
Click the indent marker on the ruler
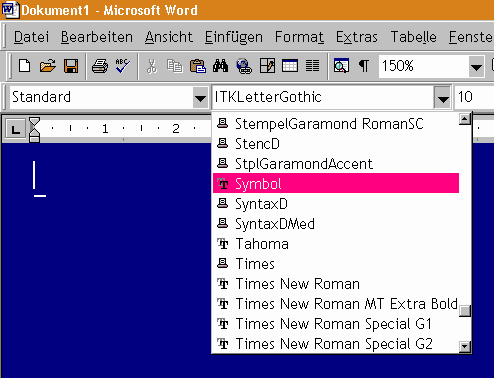click(35, 130)
